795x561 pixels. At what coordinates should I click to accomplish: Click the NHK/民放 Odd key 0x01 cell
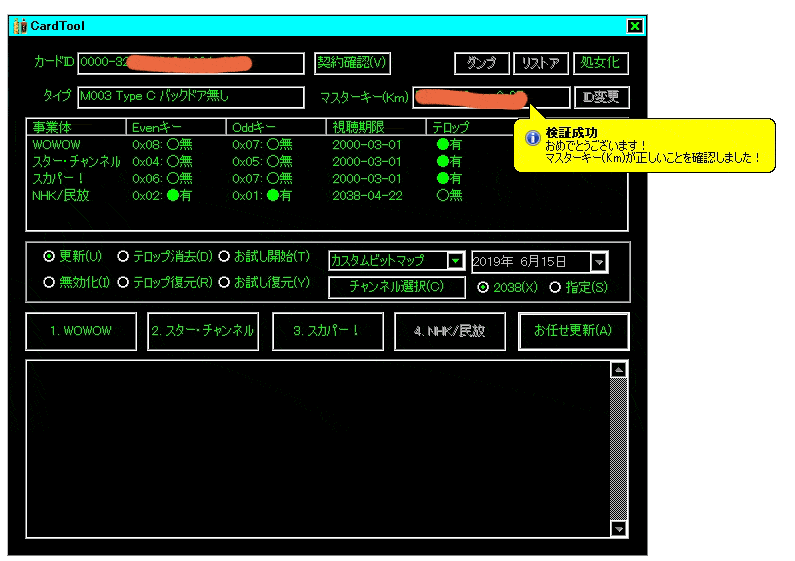(x=262, y=196)
